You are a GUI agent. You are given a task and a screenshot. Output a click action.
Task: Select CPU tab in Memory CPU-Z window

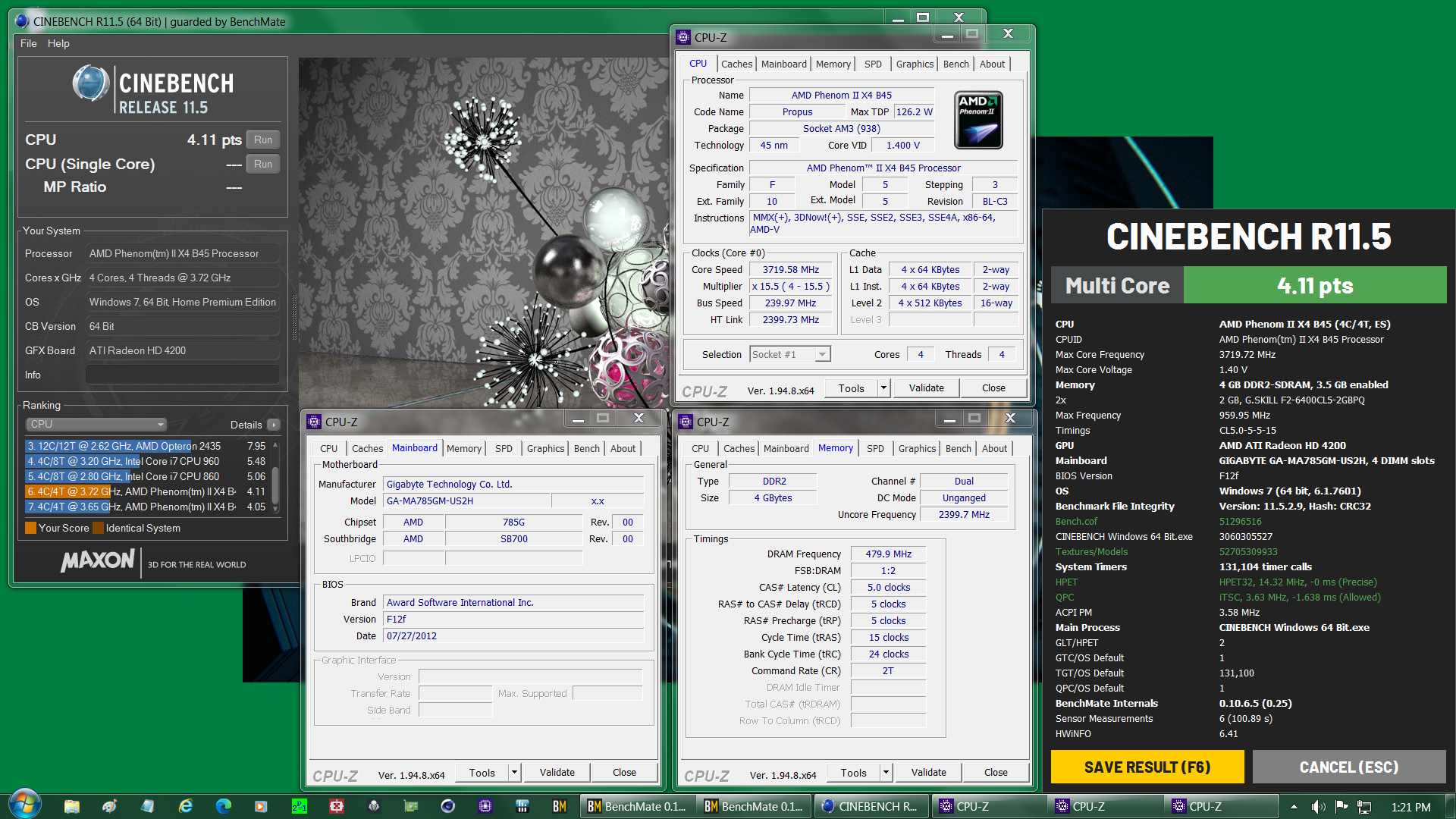pos(700,449)
